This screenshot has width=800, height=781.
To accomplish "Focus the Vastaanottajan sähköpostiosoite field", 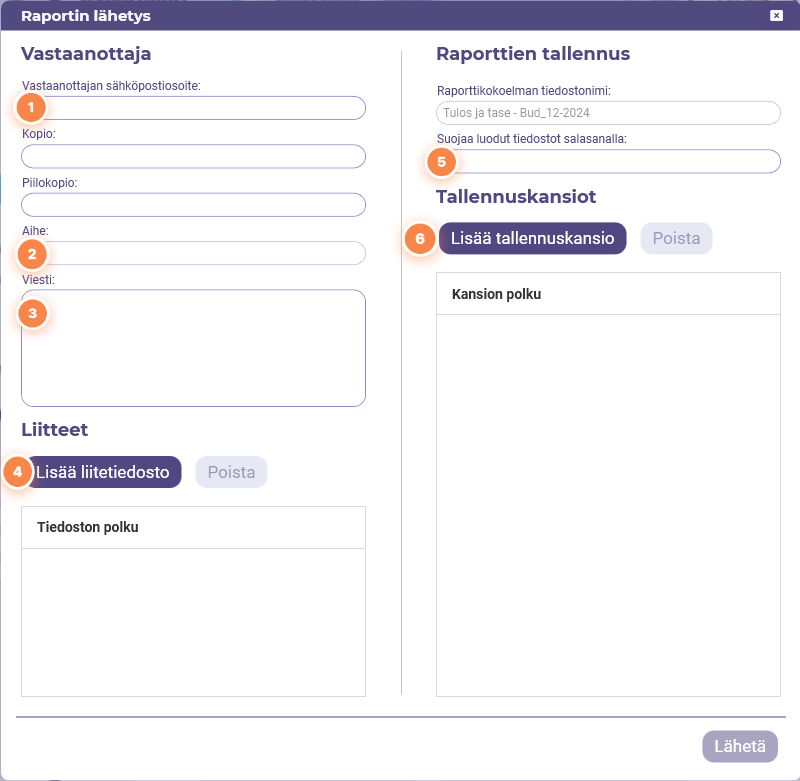I will (193, 108).
